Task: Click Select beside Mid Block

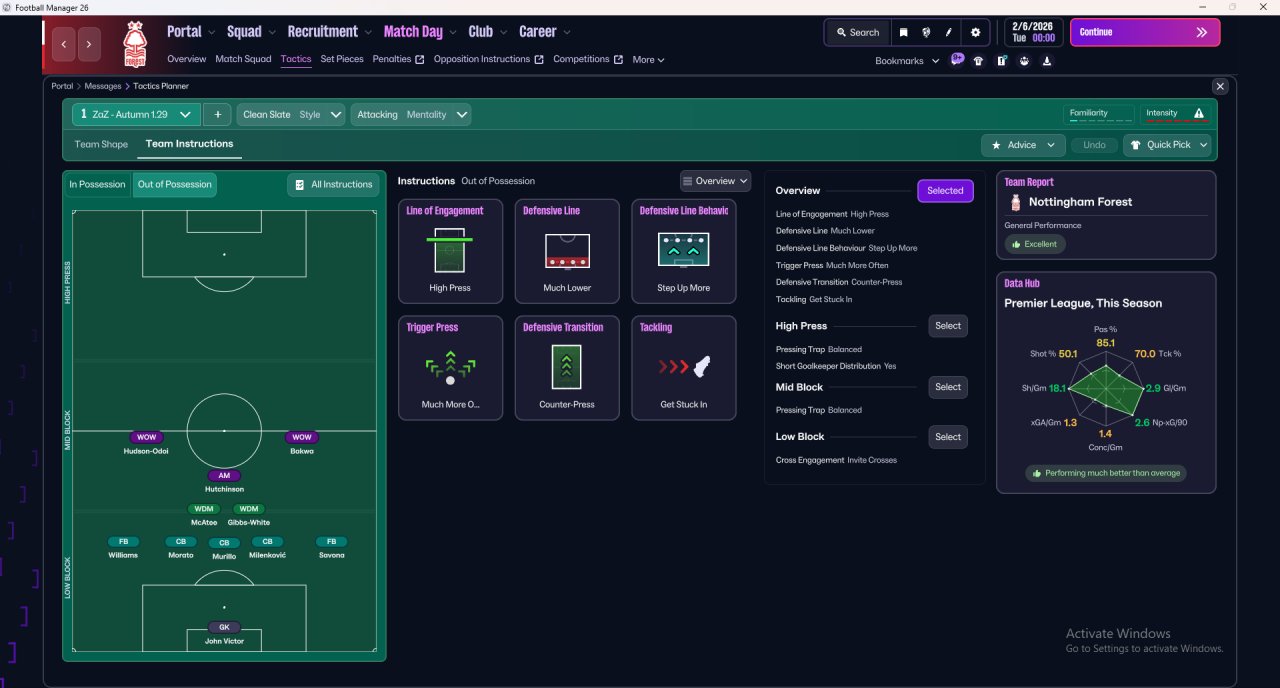Action: click(x=948, y=387)
